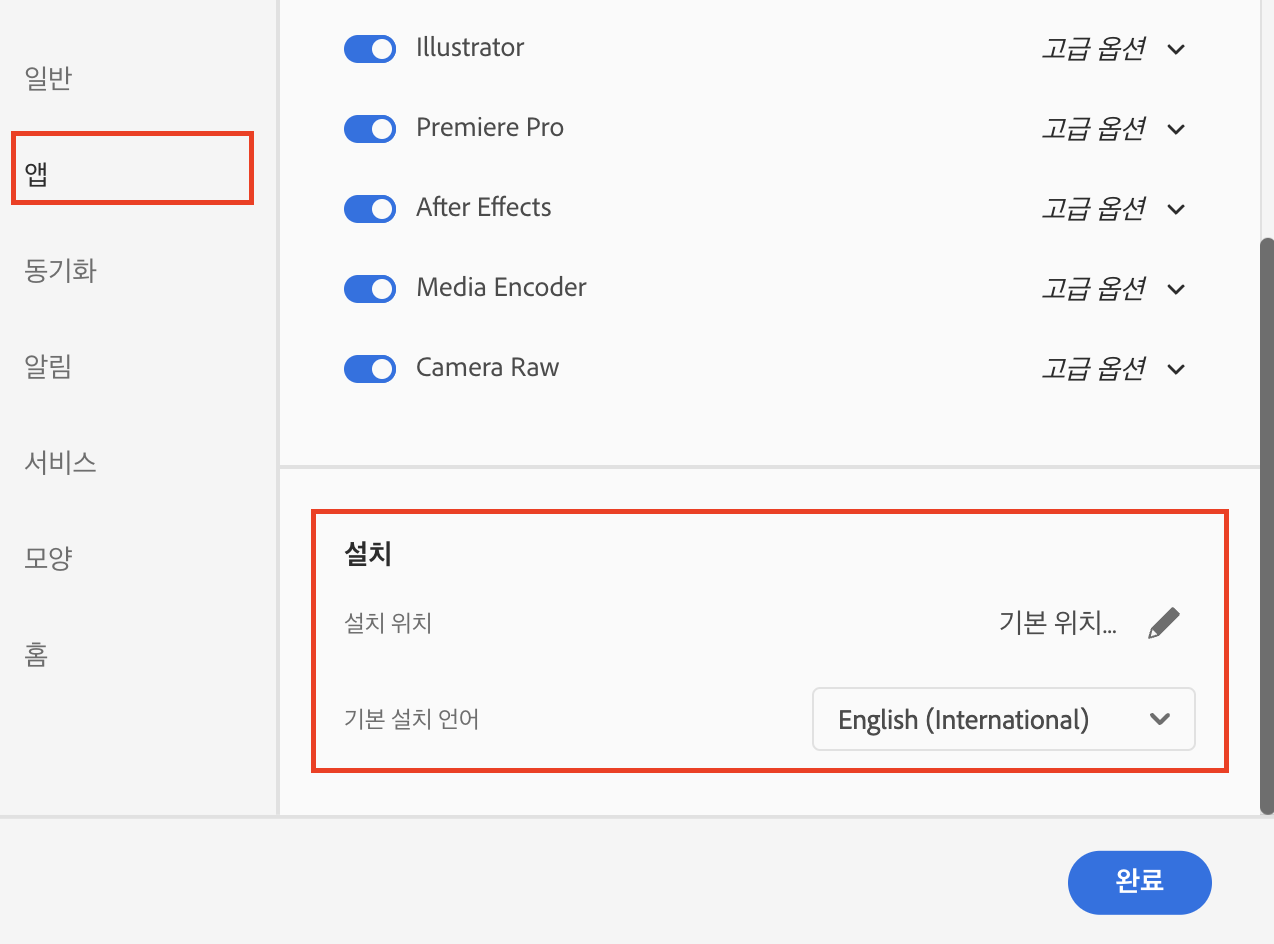Click the 설치 section heading

[x=368, y=555]
